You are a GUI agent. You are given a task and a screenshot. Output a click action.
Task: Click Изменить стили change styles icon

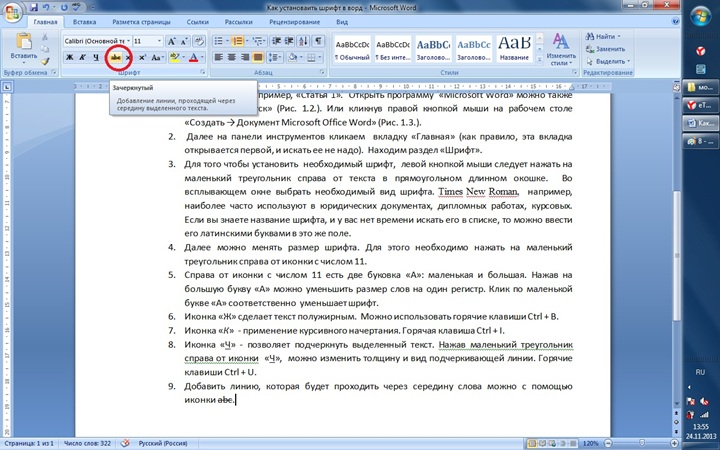(x=561, y=50)
